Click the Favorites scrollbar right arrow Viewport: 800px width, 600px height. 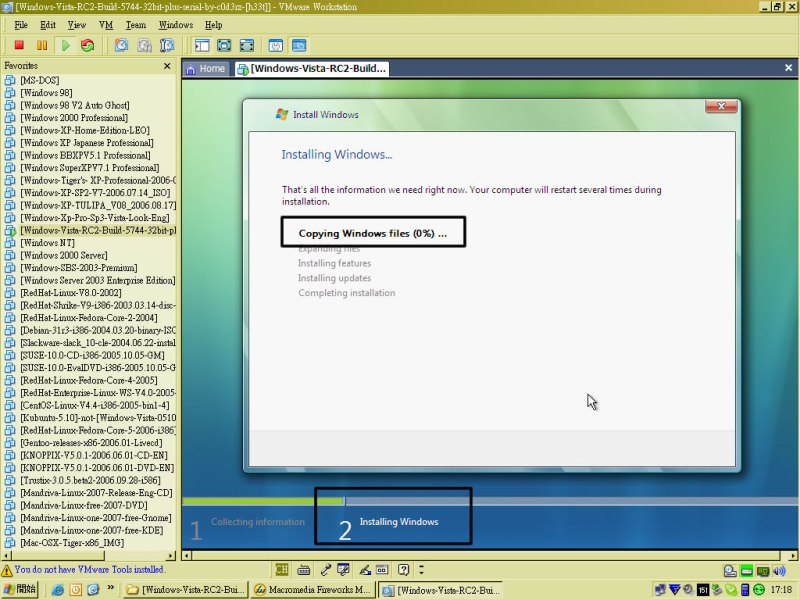coord(171,555)
